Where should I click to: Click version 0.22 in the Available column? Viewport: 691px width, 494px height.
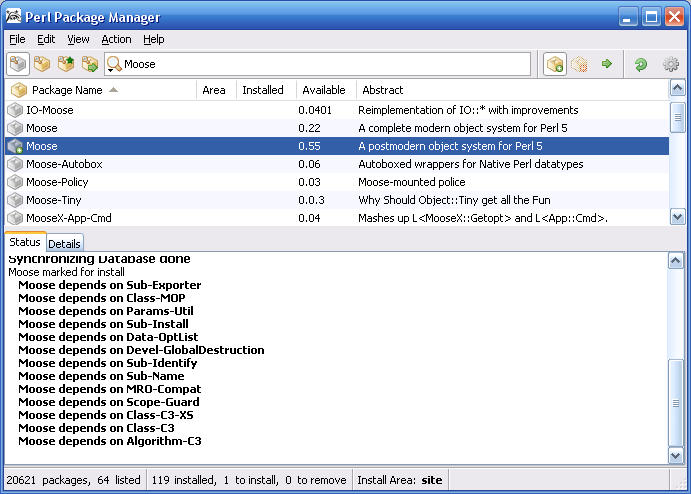pos(309,128)
